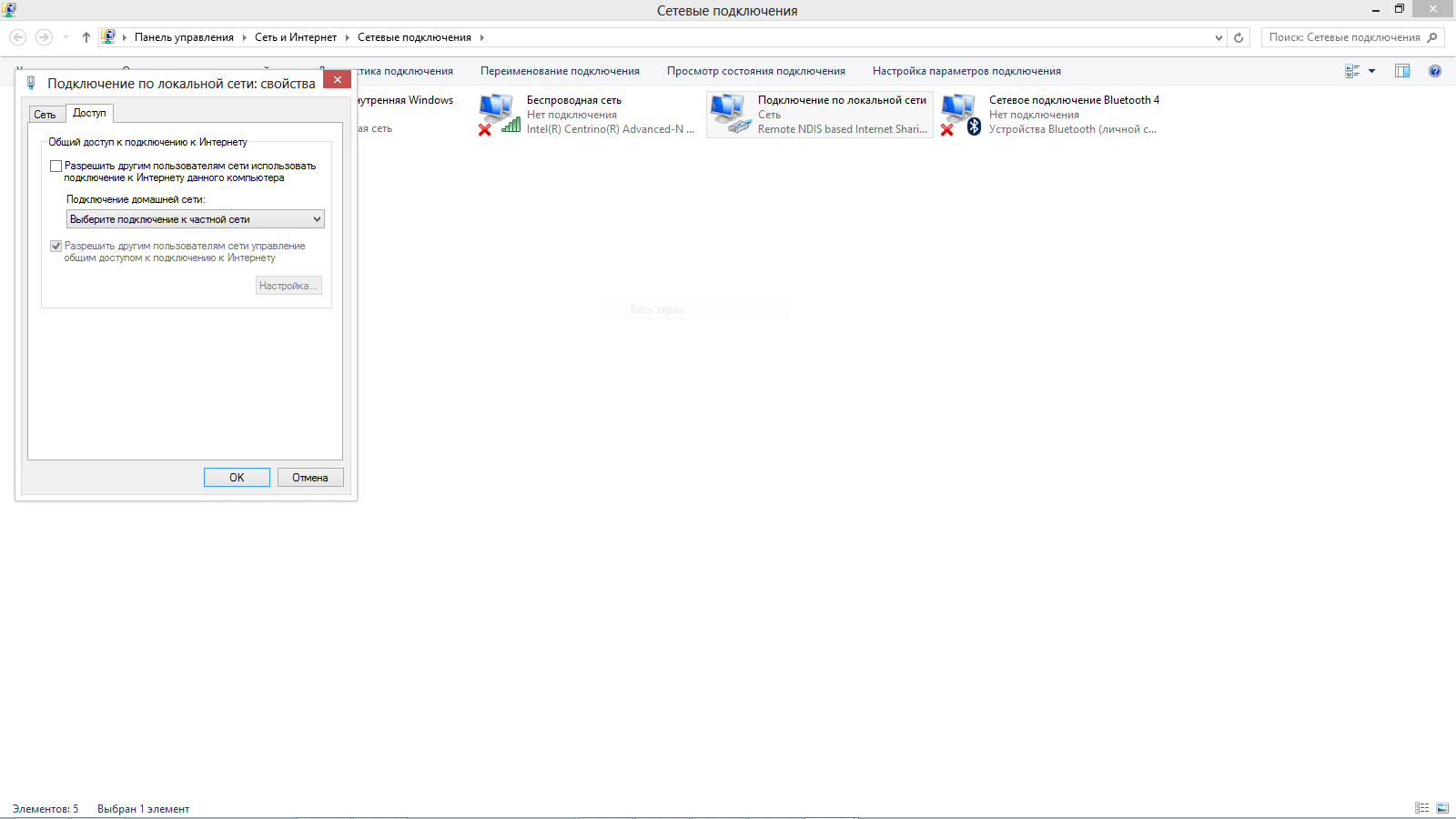Show the preview pane
1456x819 pixels.
[1402, 71]
